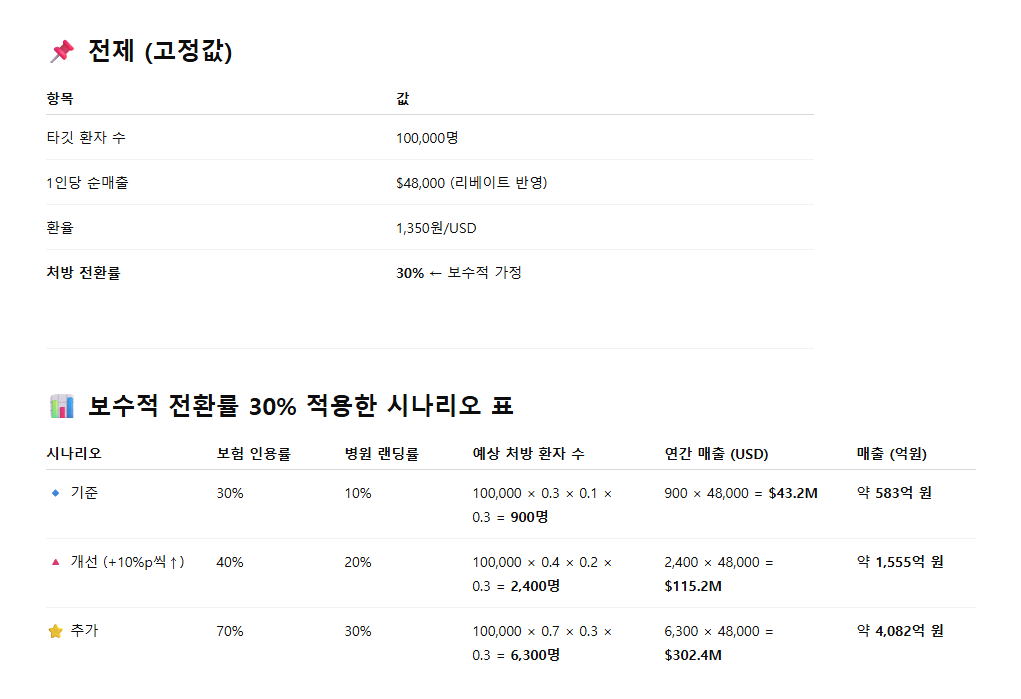Click the 보험 인용률 column header
Image resolution: width=1021 pixels, height=699 pixels.
click(254, 453)
